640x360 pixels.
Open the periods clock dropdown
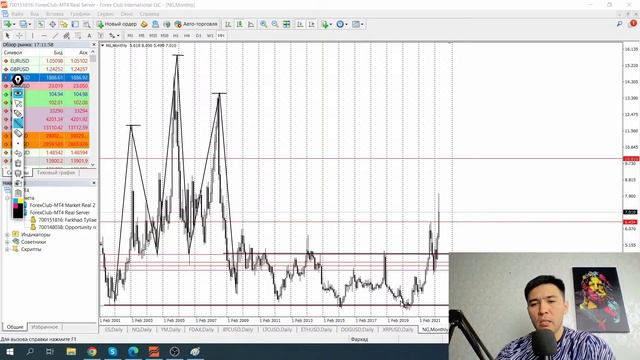[x=342, y=24]
